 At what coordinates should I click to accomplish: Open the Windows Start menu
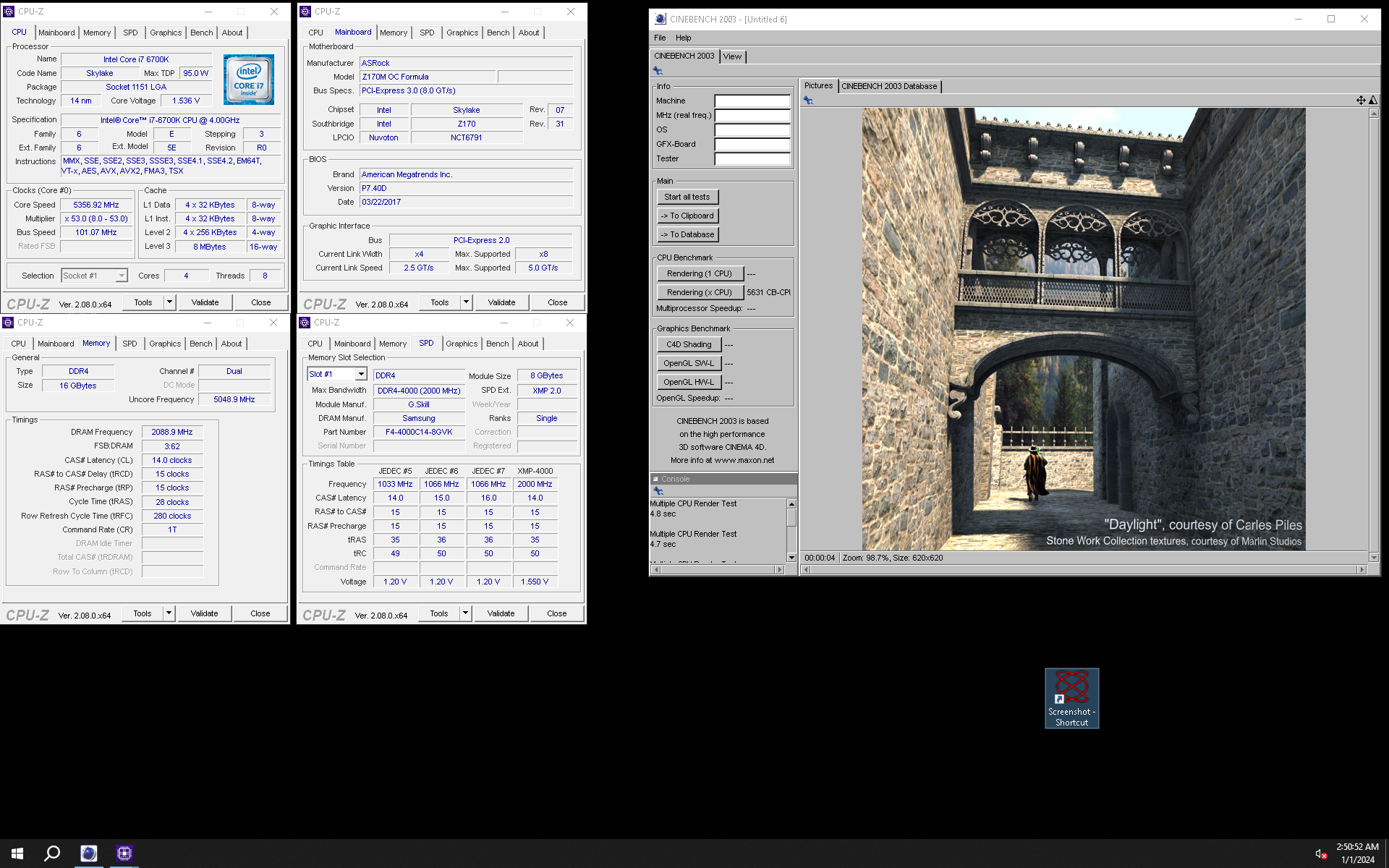(17, 854)
